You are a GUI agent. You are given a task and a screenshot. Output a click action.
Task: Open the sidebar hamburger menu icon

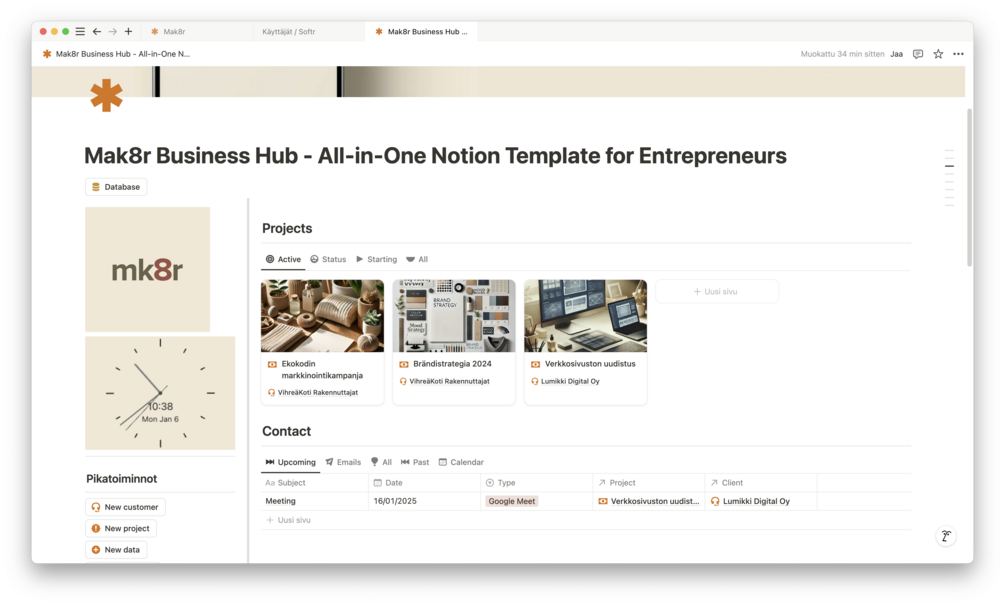(80, 31)
